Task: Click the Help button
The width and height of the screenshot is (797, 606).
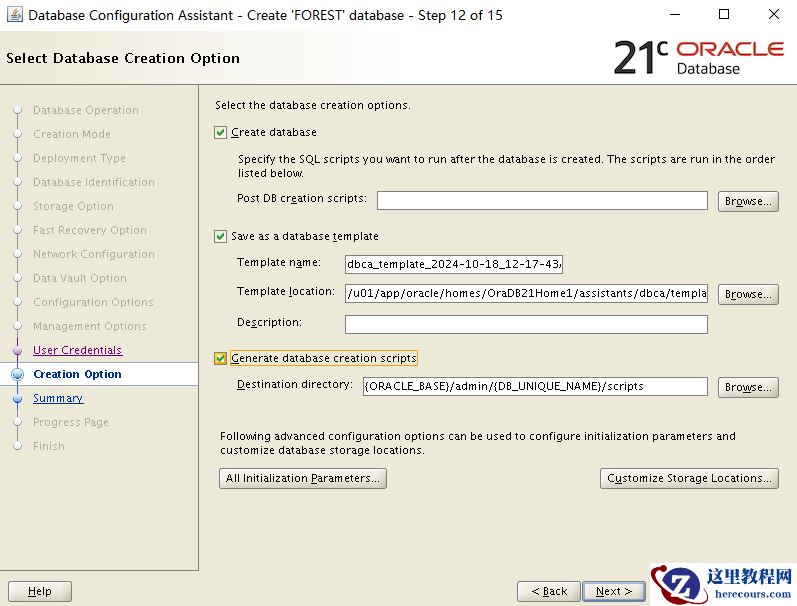Action: click(40, 591)
